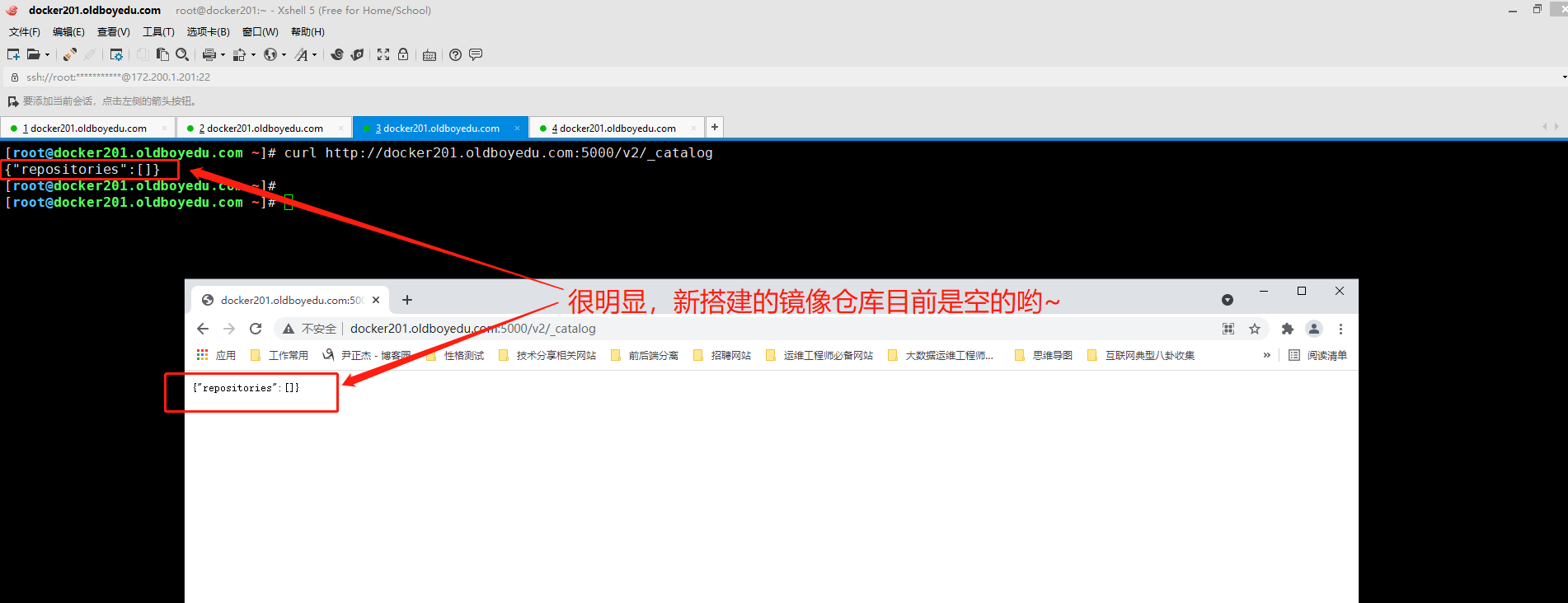Click the Chrome profile avatar icon
Screen dimensions: 1568x603
tap(1314, 329)
